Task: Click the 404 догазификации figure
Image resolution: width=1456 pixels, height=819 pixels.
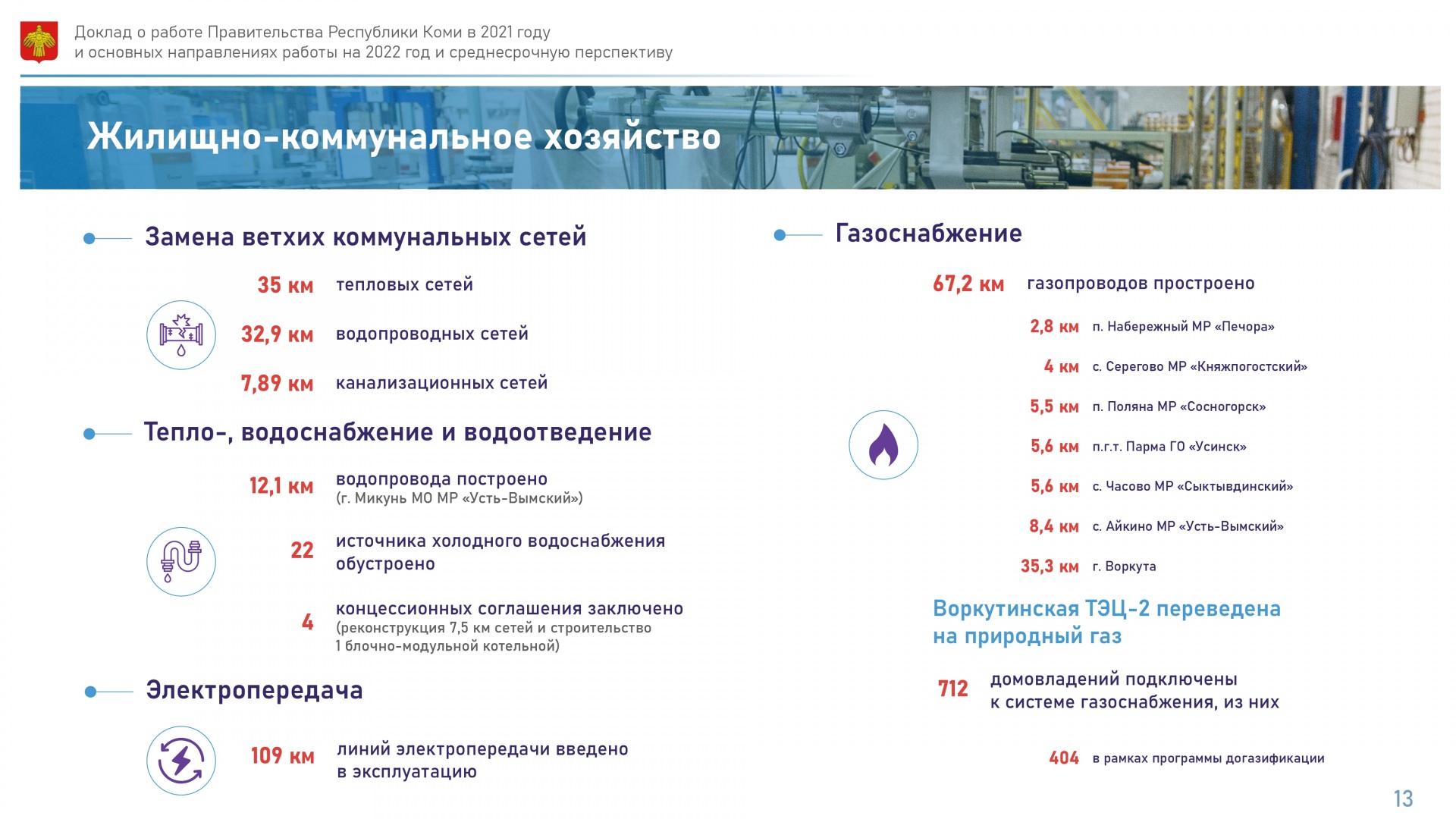Action: pos(1064,758)
